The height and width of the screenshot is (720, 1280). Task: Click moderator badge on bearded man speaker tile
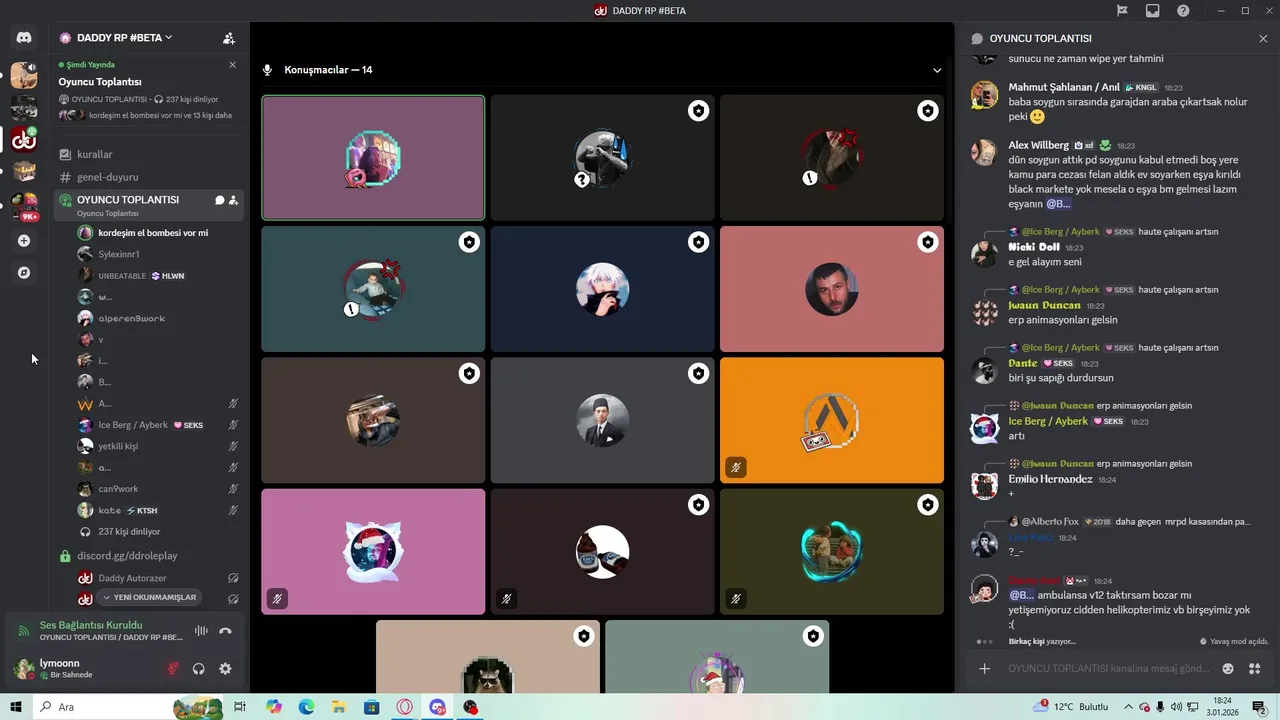click(x=928, y=242)
